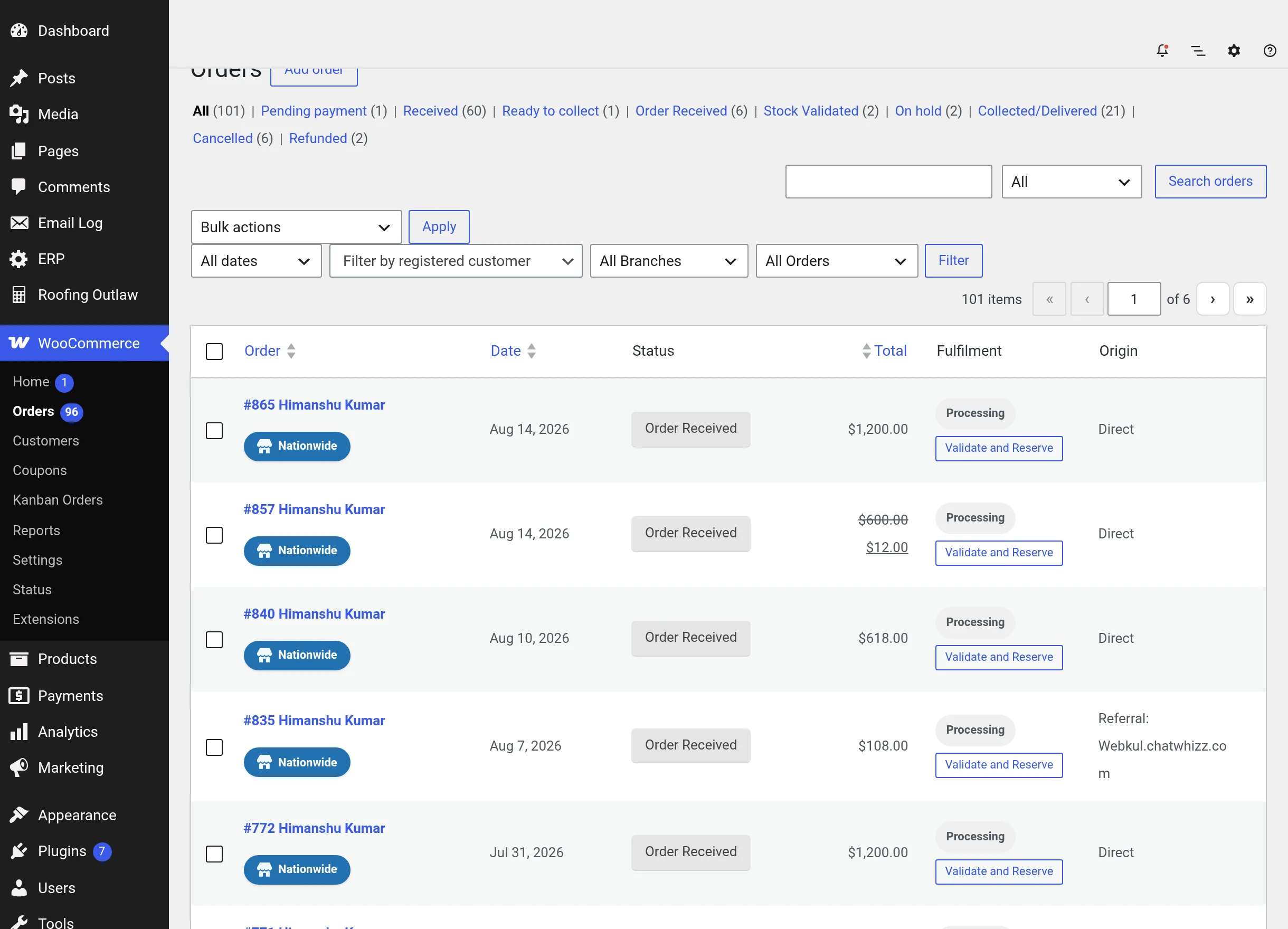
Task: Select checkbox for order #772
Action: coord(214,854)
